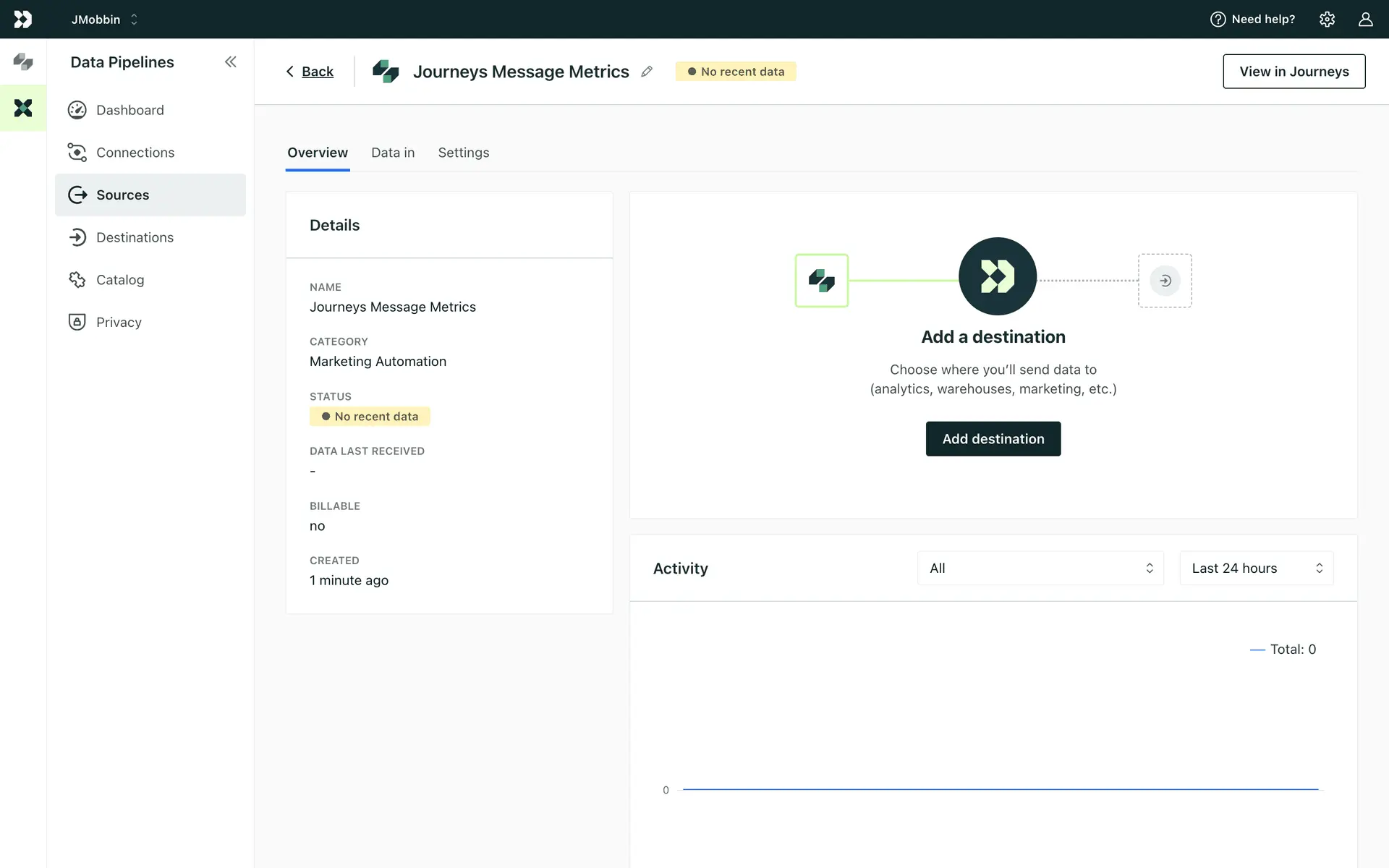This screenshot has height=868, width=1389.
Task: Click the Data Pipelines icon in left rail
Action: pos(23,109)
